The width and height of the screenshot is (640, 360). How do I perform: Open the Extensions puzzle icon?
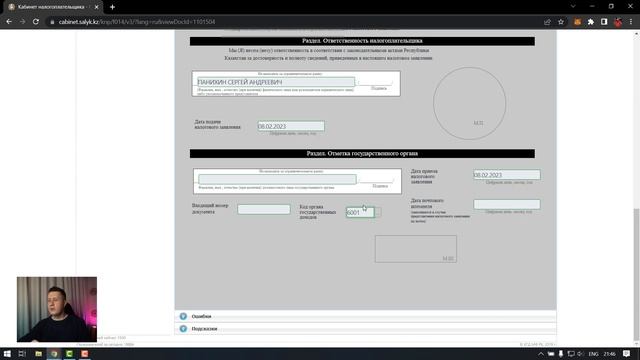click(x=591, y=22)
